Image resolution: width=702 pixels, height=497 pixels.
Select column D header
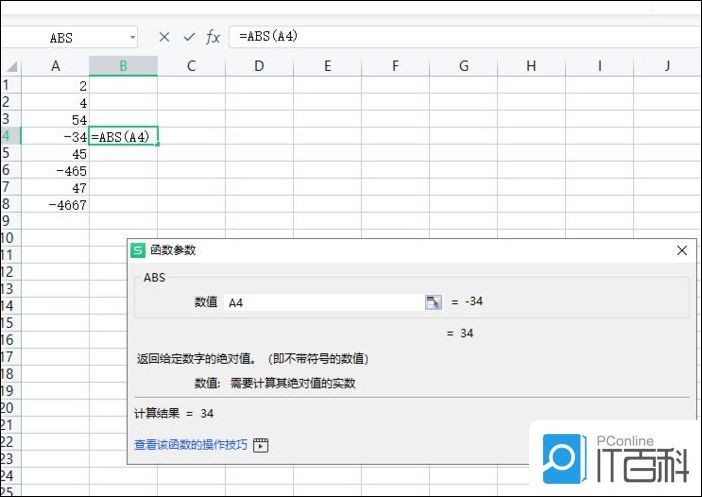pyautogui.click(x=259, y=66)
